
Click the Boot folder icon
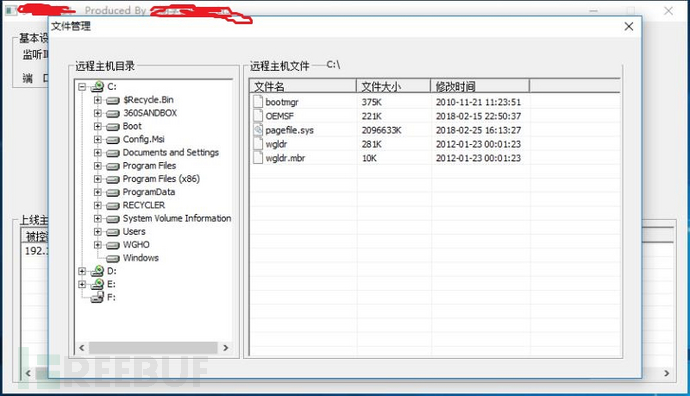[x=113, y=127]
